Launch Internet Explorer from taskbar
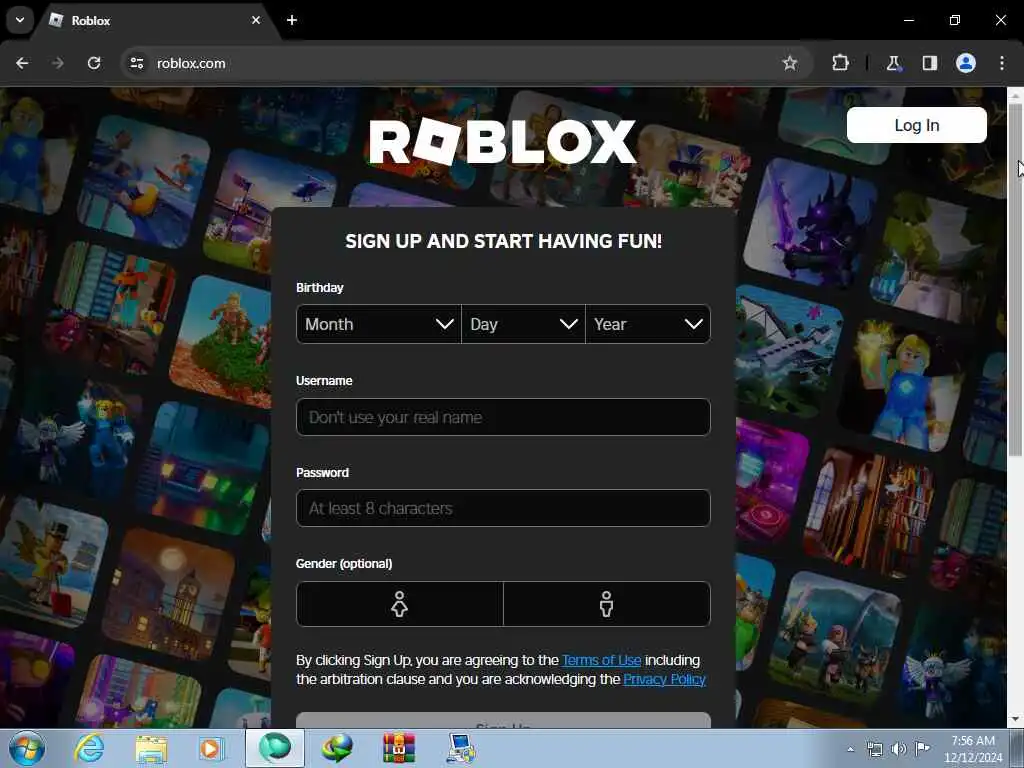Viewport: 1024px width, 768px height. click(x=89, y=748)
